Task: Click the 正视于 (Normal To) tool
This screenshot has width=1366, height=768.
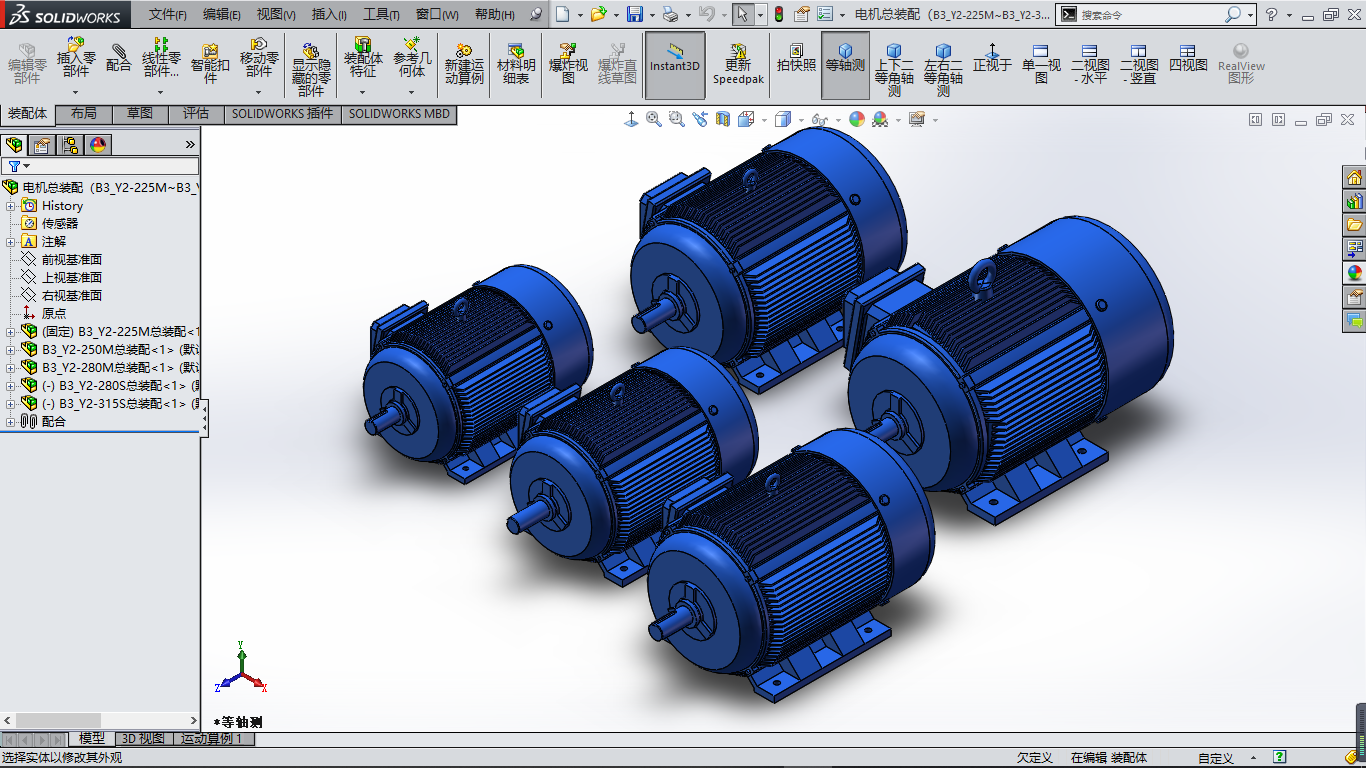Action: [x=992, y=57]
